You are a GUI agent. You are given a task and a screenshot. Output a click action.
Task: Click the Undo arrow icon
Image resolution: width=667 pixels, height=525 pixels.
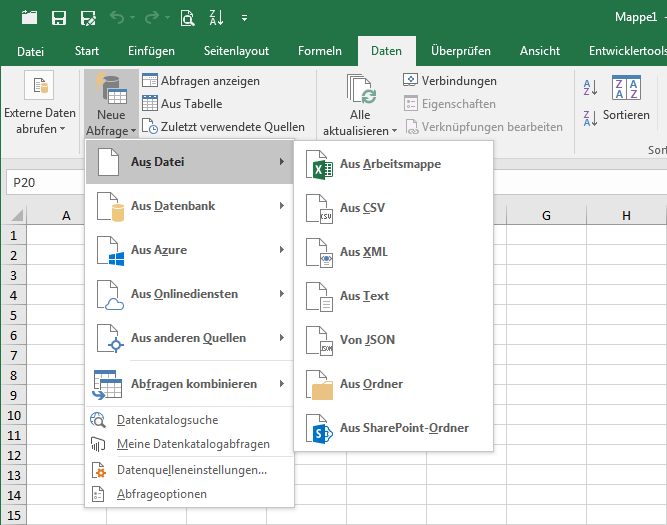[117, 17]
